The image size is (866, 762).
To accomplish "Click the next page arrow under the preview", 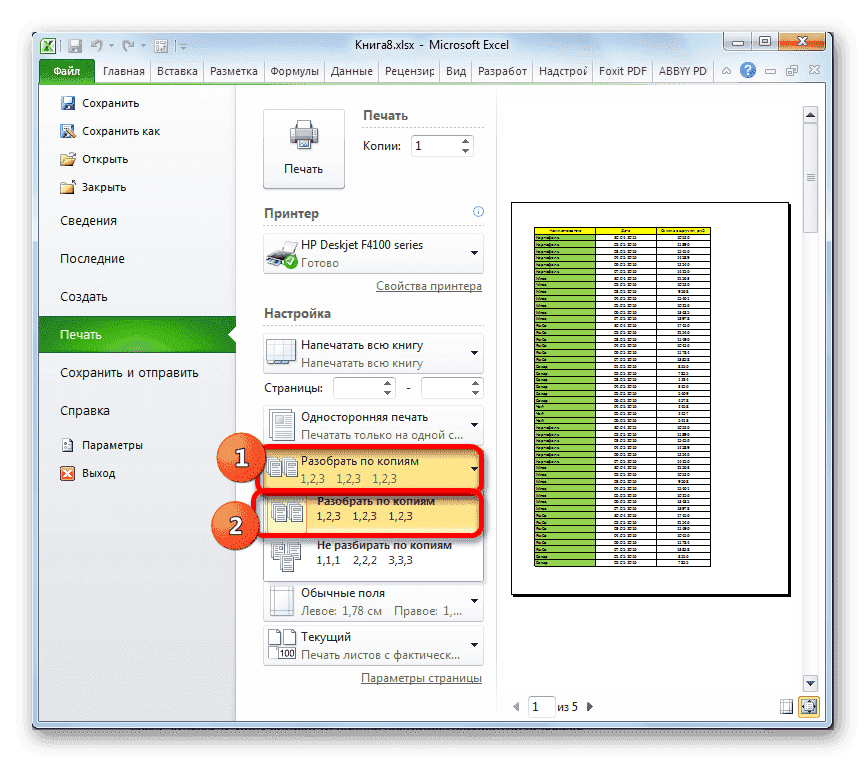I will pyautogui.click(x=591, y=706).
